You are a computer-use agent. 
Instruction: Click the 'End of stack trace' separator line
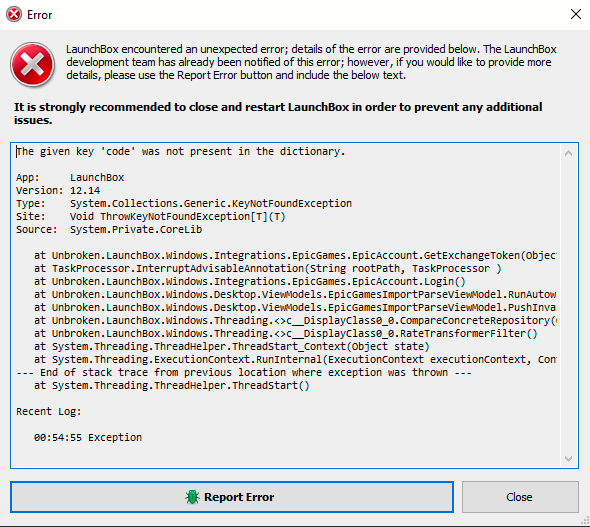(244, 372)
